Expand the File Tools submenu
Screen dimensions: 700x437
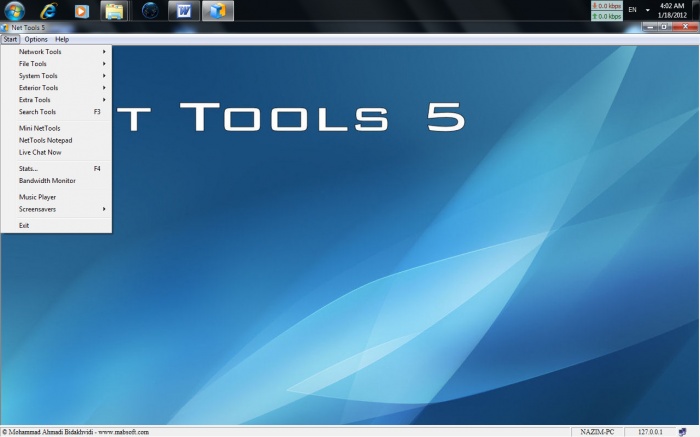[57, 64]
